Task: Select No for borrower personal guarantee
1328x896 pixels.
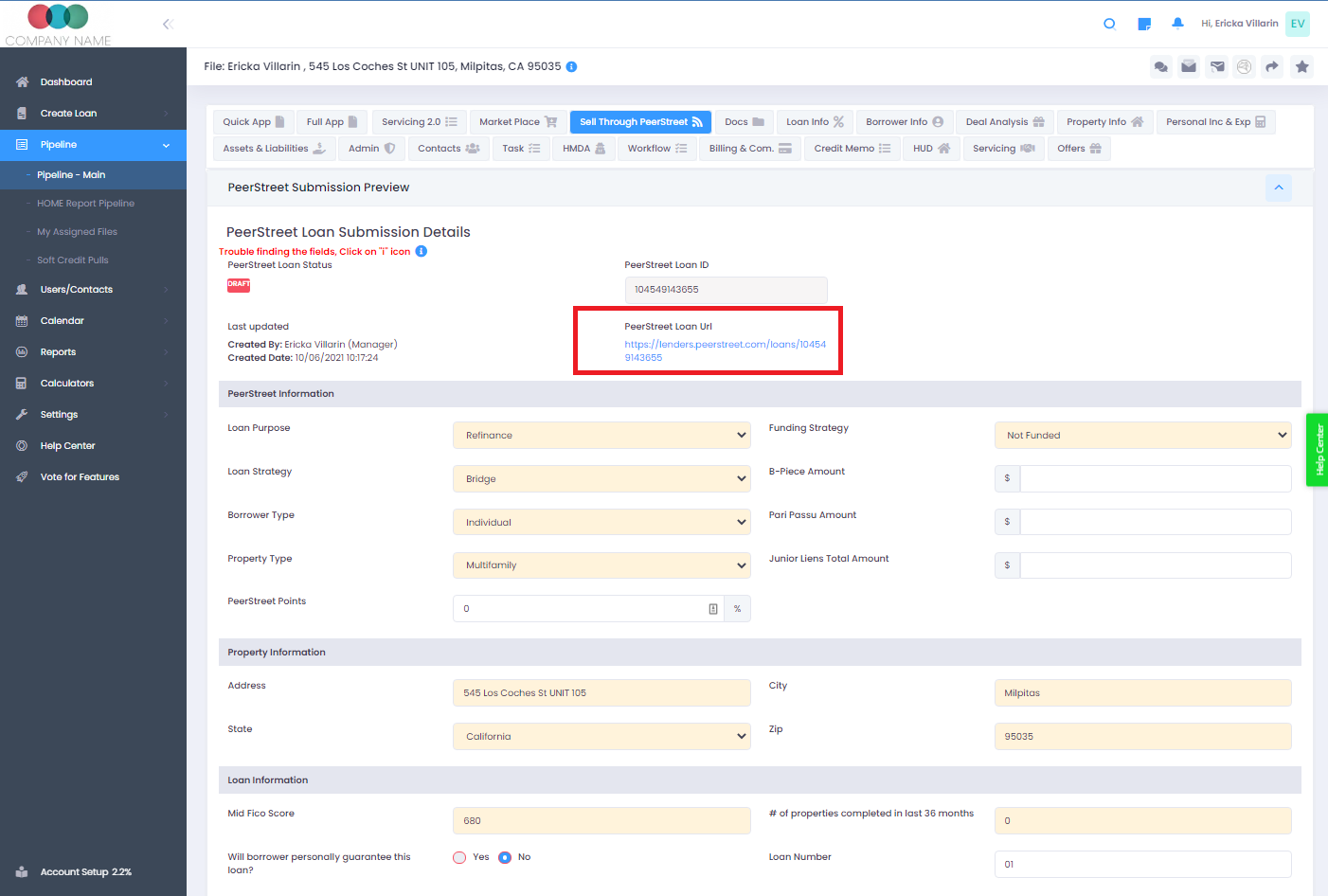Action: click(505, 857)
